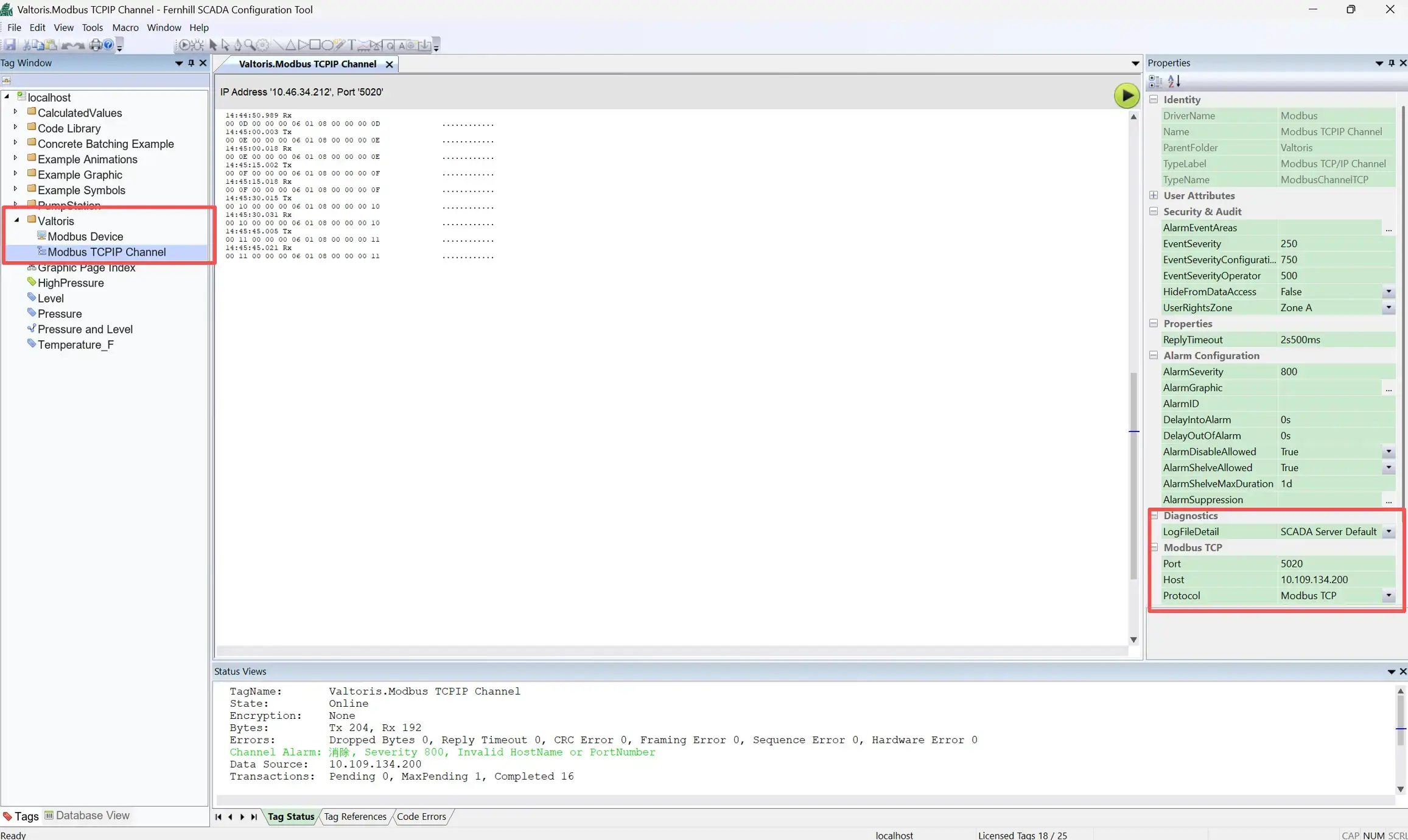Click the categorized view icon in Properties
The height and width of the screenshot is (840, 1408).
click(x=1155, y=81)
